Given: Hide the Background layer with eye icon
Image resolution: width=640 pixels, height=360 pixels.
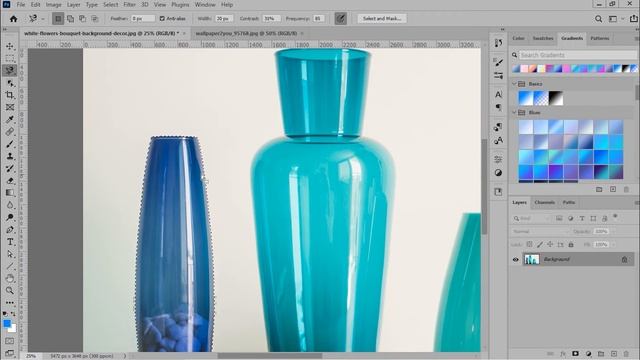Looking at the screenshot, I should point(516,260).
